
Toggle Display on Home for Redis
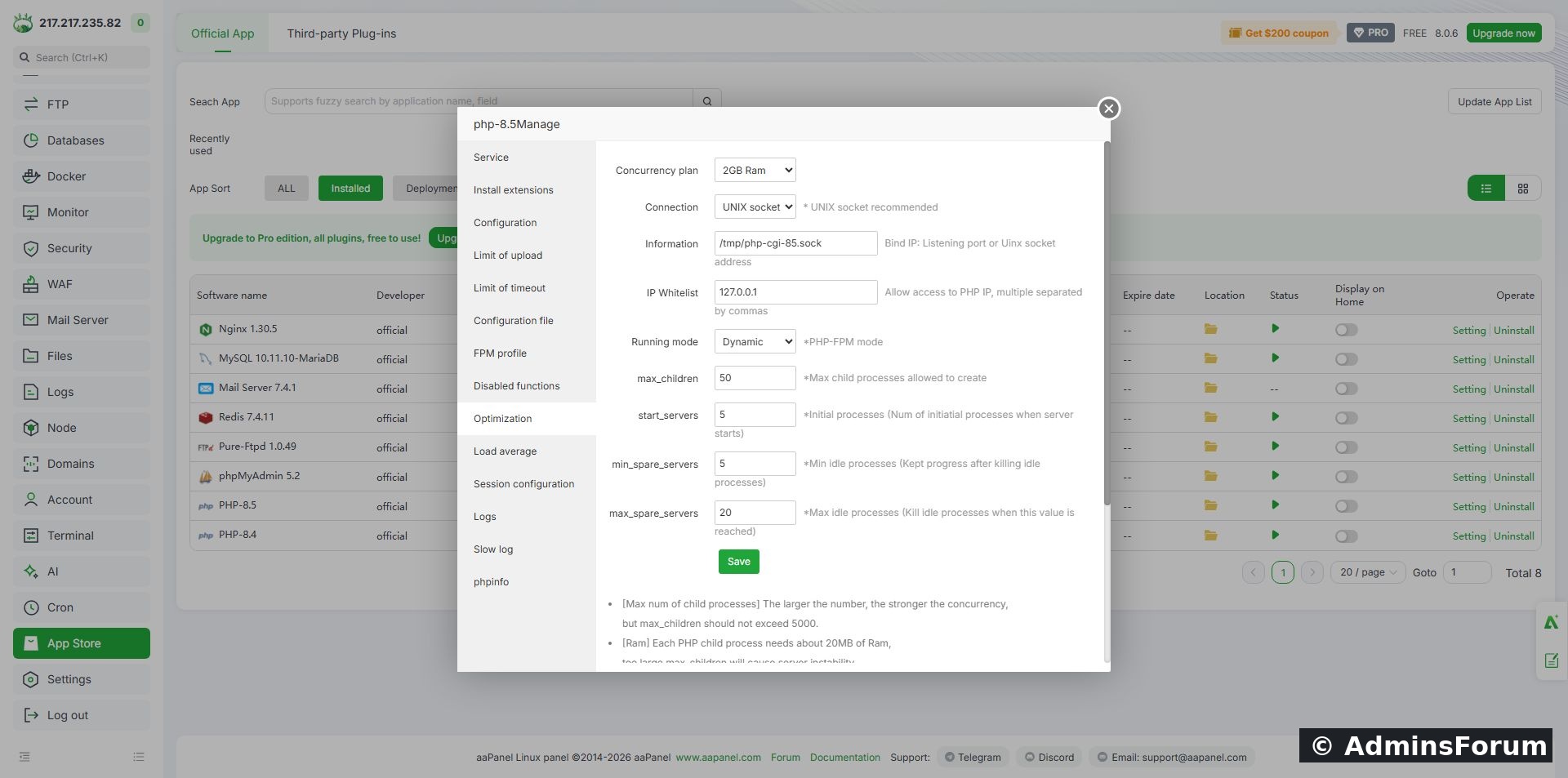1347,418
